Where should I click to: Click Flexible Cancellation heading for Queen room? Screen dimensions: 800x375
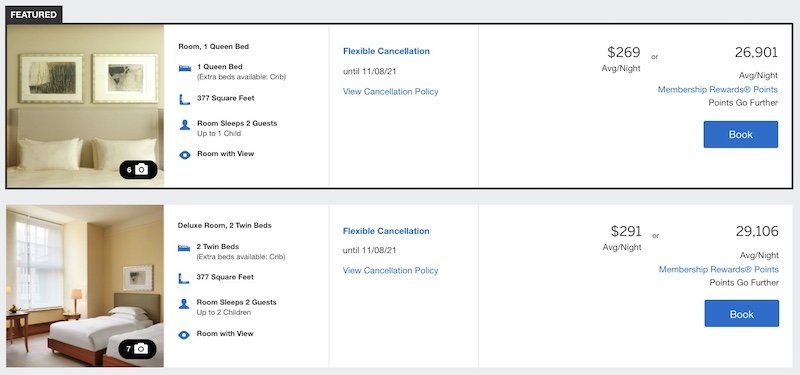386,51
